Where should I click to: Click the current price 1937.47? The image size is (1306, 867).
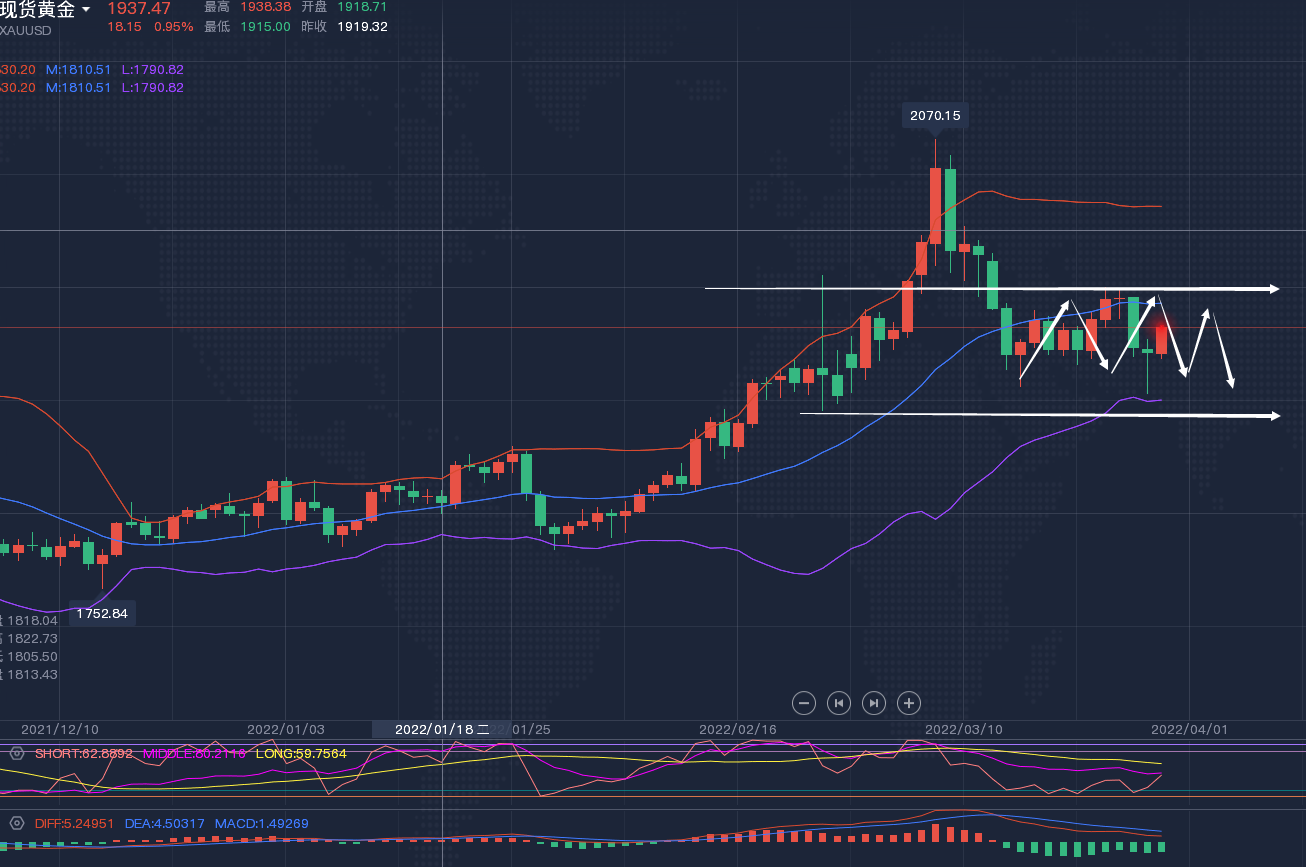[139, 9]
